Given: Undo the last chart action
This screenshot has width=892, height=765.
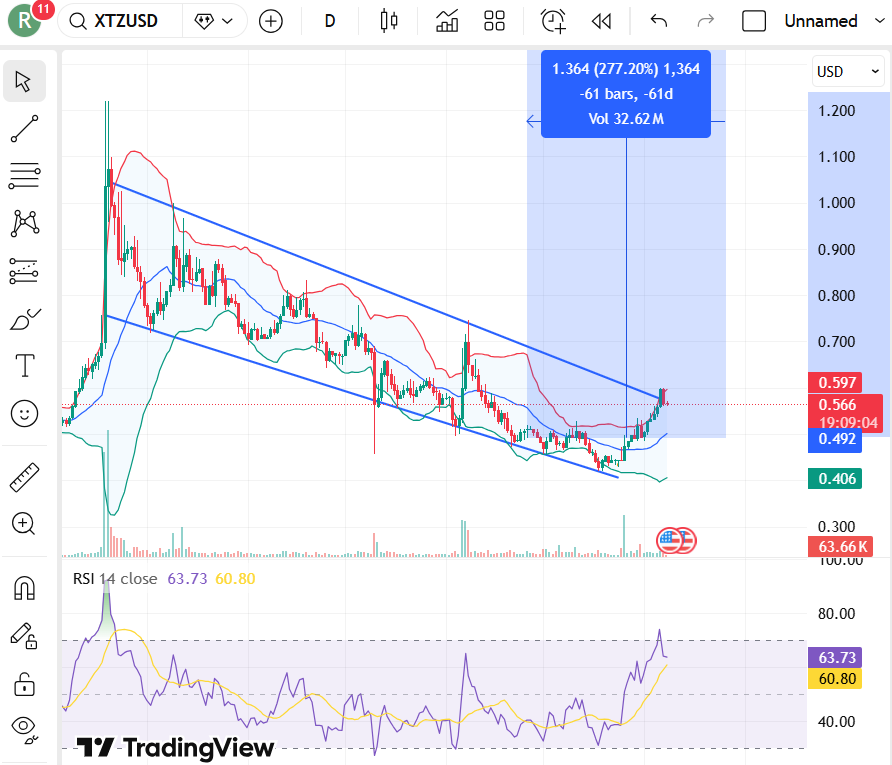Looking at the screenshot, I should 658,20.
